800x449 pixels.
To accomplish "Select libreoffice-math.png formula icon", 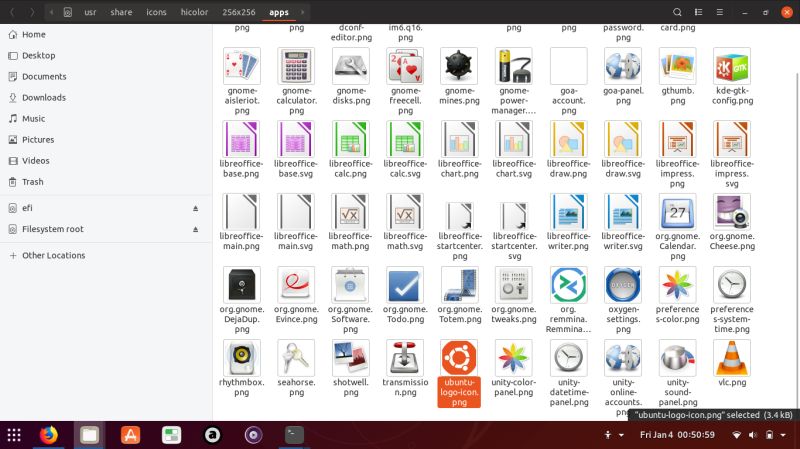I will [x=351, y=211].
